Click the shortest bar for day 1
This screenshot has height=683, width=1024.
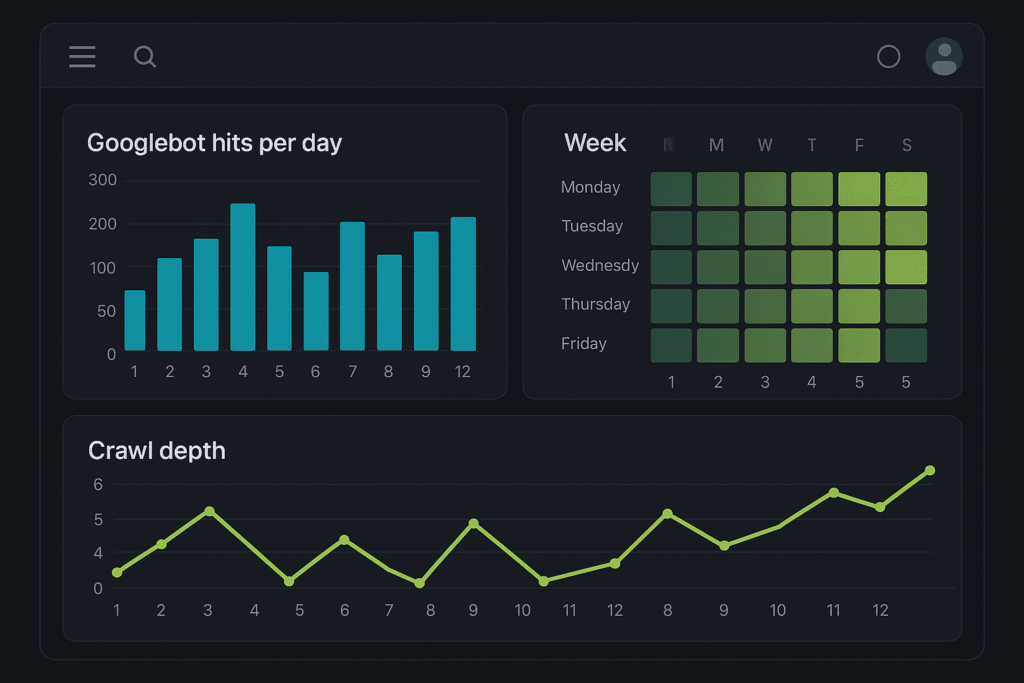point(135,320)
